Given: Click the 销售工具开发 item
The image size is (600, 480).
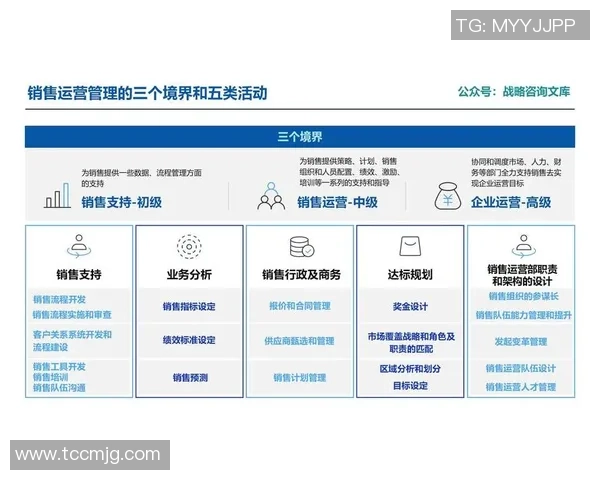Looking at the screenshot, I should click(59, 367).
